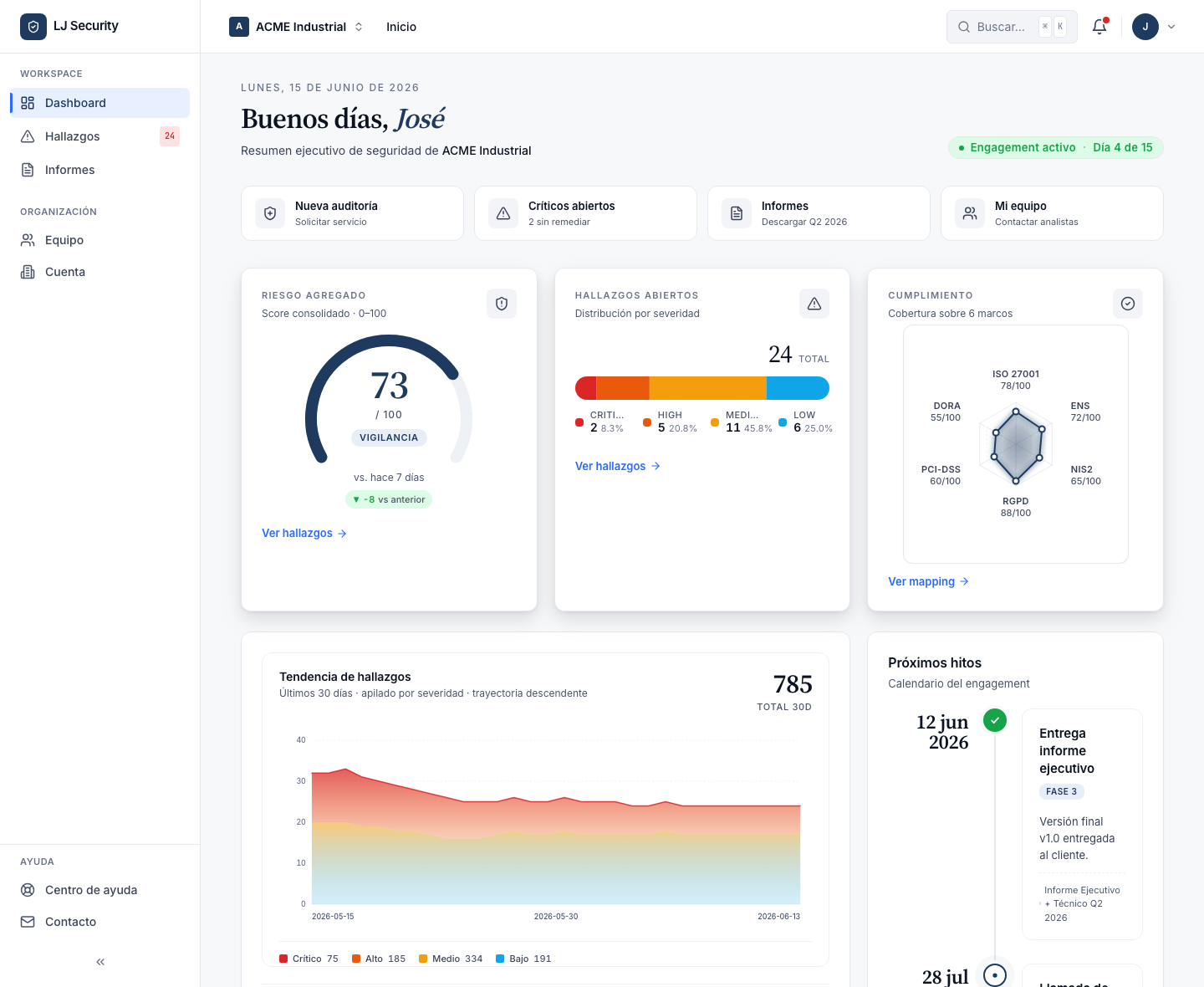Click the ACME Industrial 'A' badge
Screen dimensions: 1204x987
click(x=239, y=27)
